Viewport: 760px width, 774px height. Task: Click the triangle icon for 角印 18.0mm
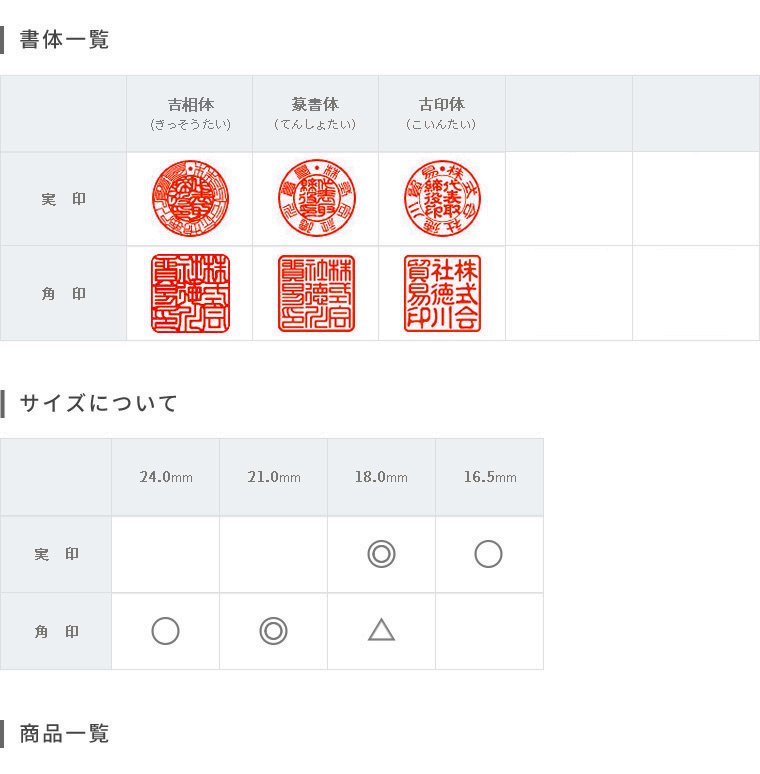pos(381,630)
